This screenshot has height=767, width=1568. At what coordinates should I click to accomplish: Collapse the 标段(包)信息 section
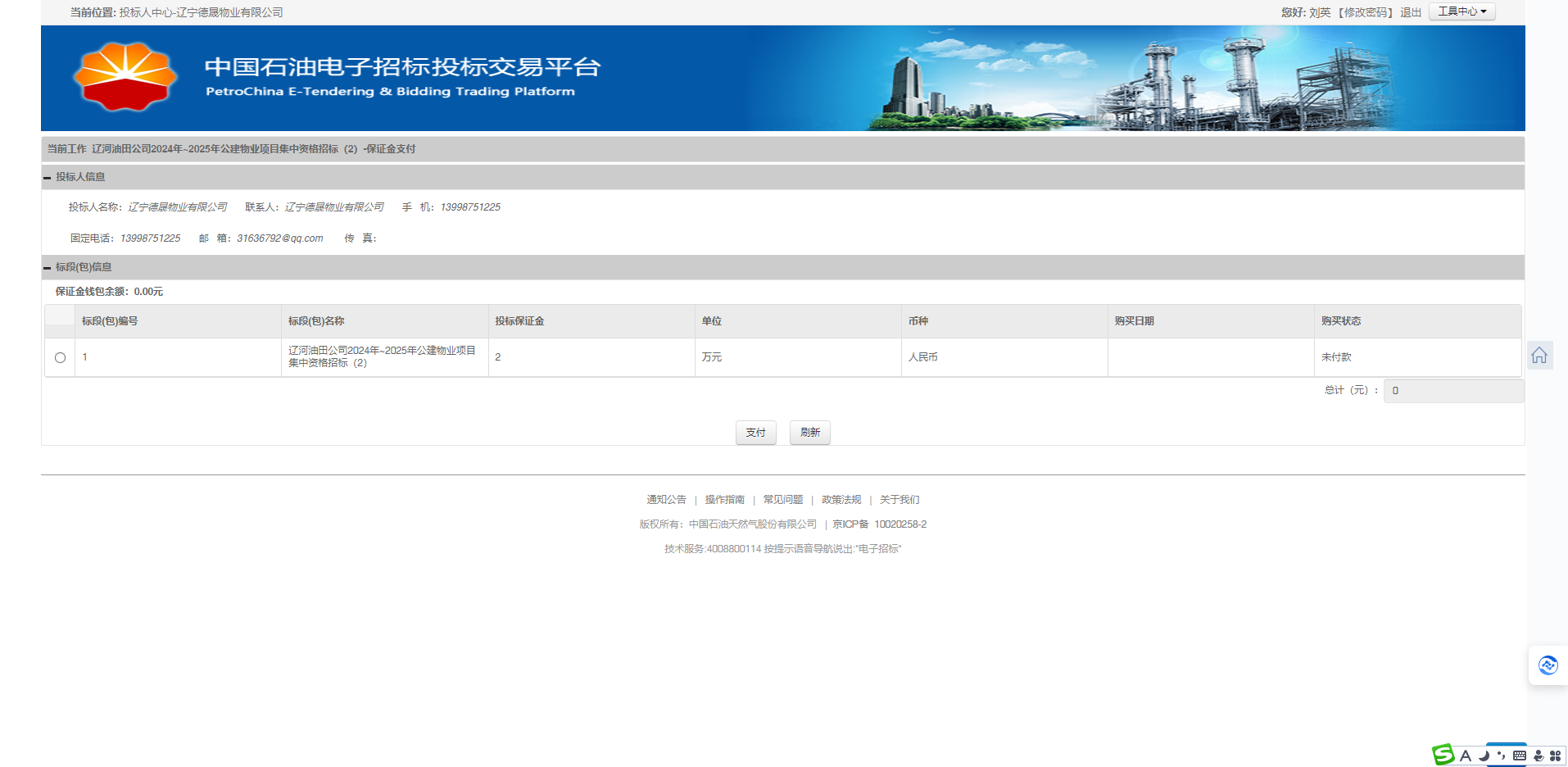point(48,267)
